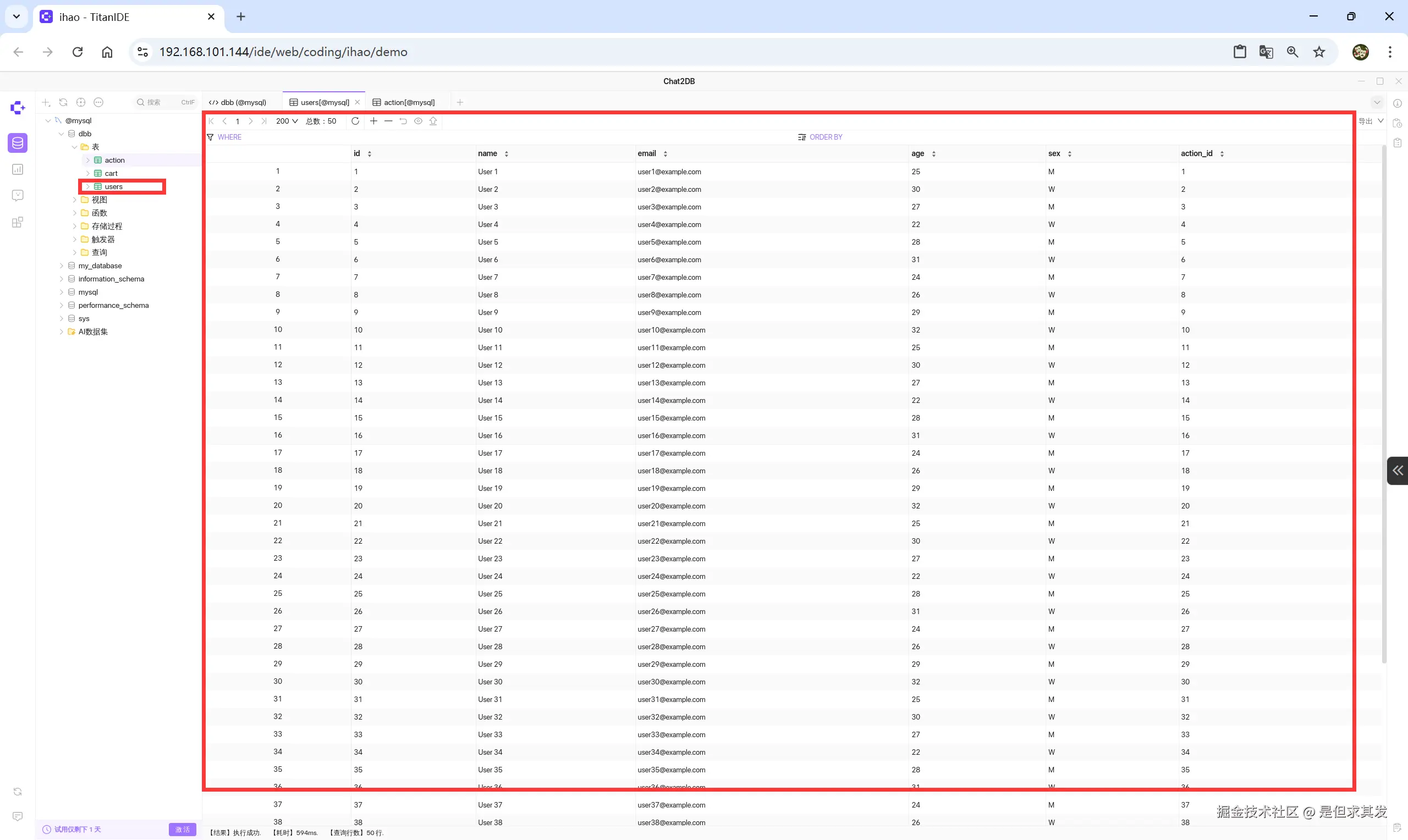The height and width of the screenshot is (840, 1408).
Task: Open the dashboard chart icon in left sidebar
Action: coord(18,169)
